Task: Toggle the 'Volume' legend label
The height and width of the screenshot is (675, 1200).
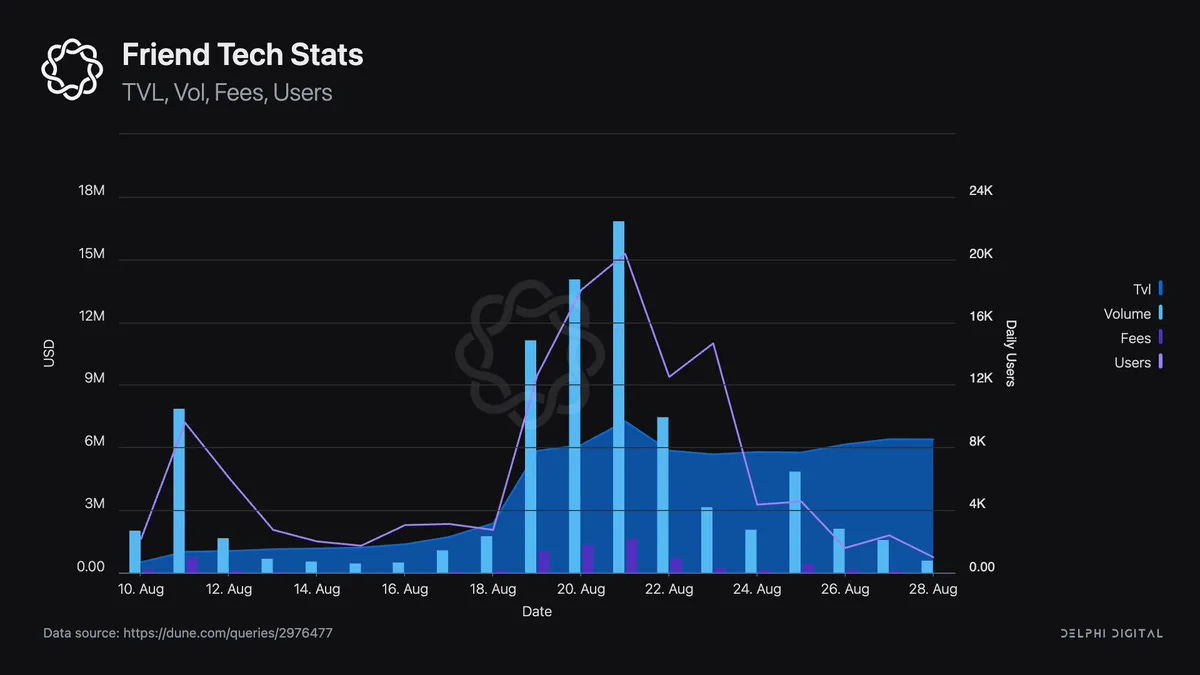Action: click(x=1127, y=314)
